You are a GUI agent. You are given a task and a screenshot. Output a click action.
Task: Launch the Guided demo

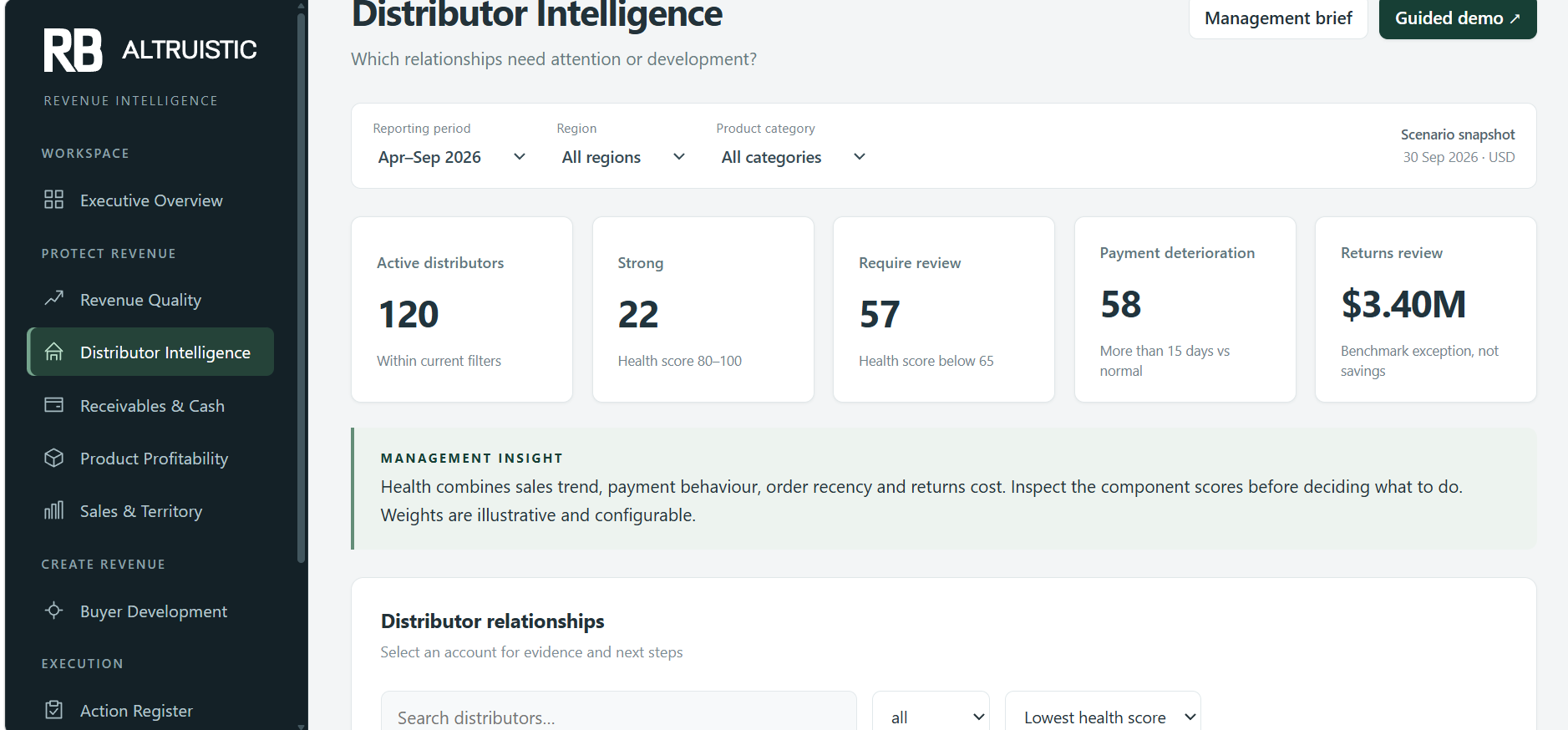tap(1458, 18)
